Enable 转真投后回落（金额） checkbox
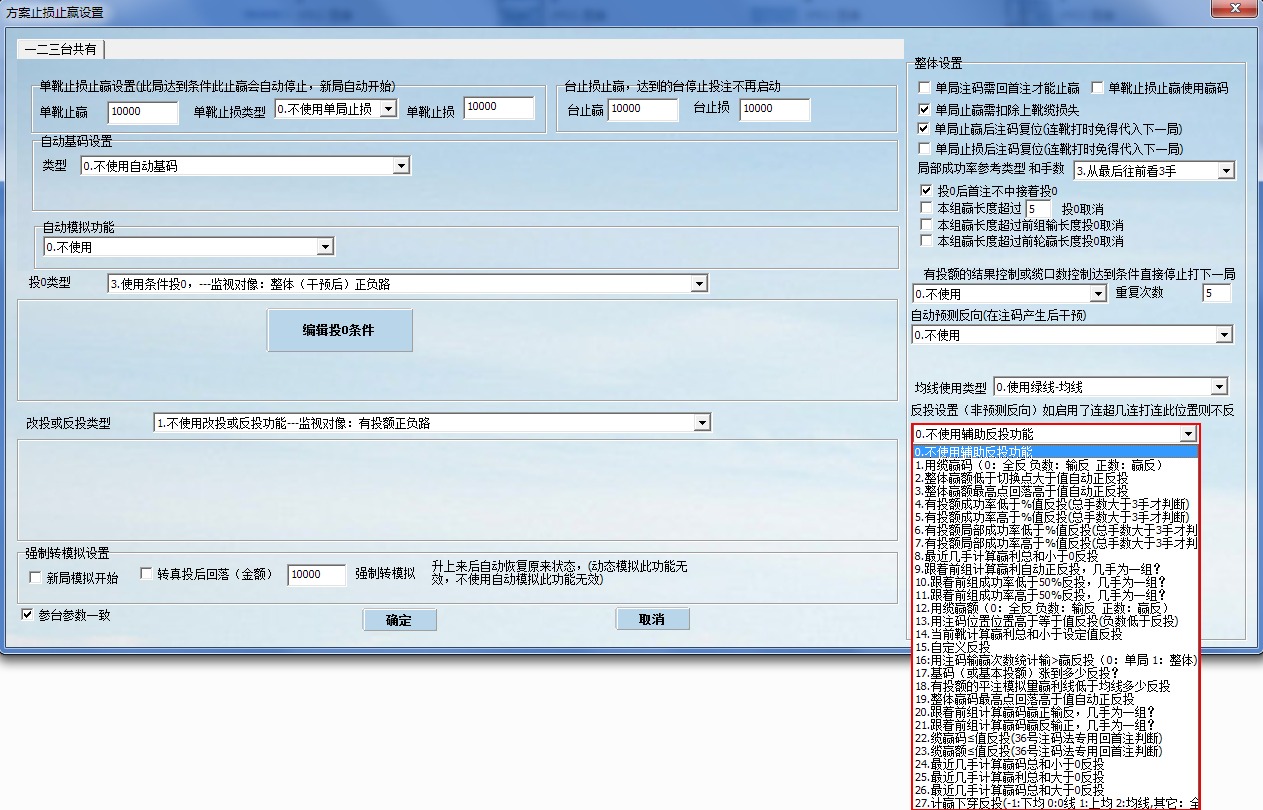The height and width of the screenshot is (810, 1263). pyautogui.click(x=146, y=574)
